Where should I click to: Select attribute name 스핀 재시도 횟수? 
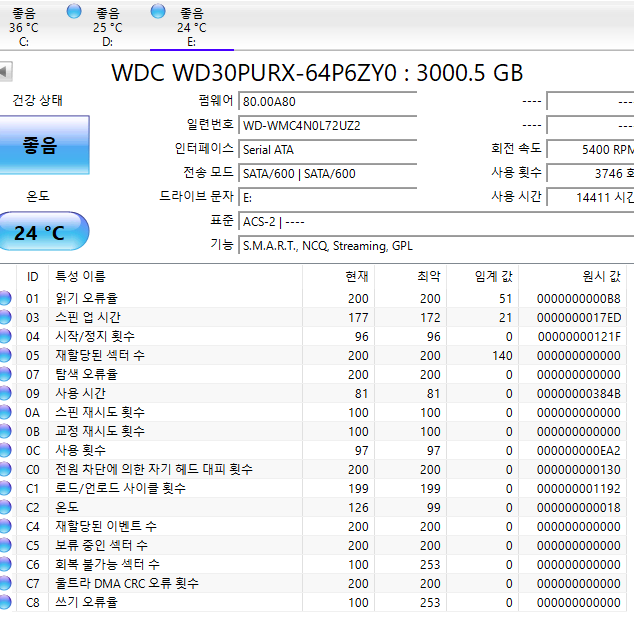click(x=100, y=412)
